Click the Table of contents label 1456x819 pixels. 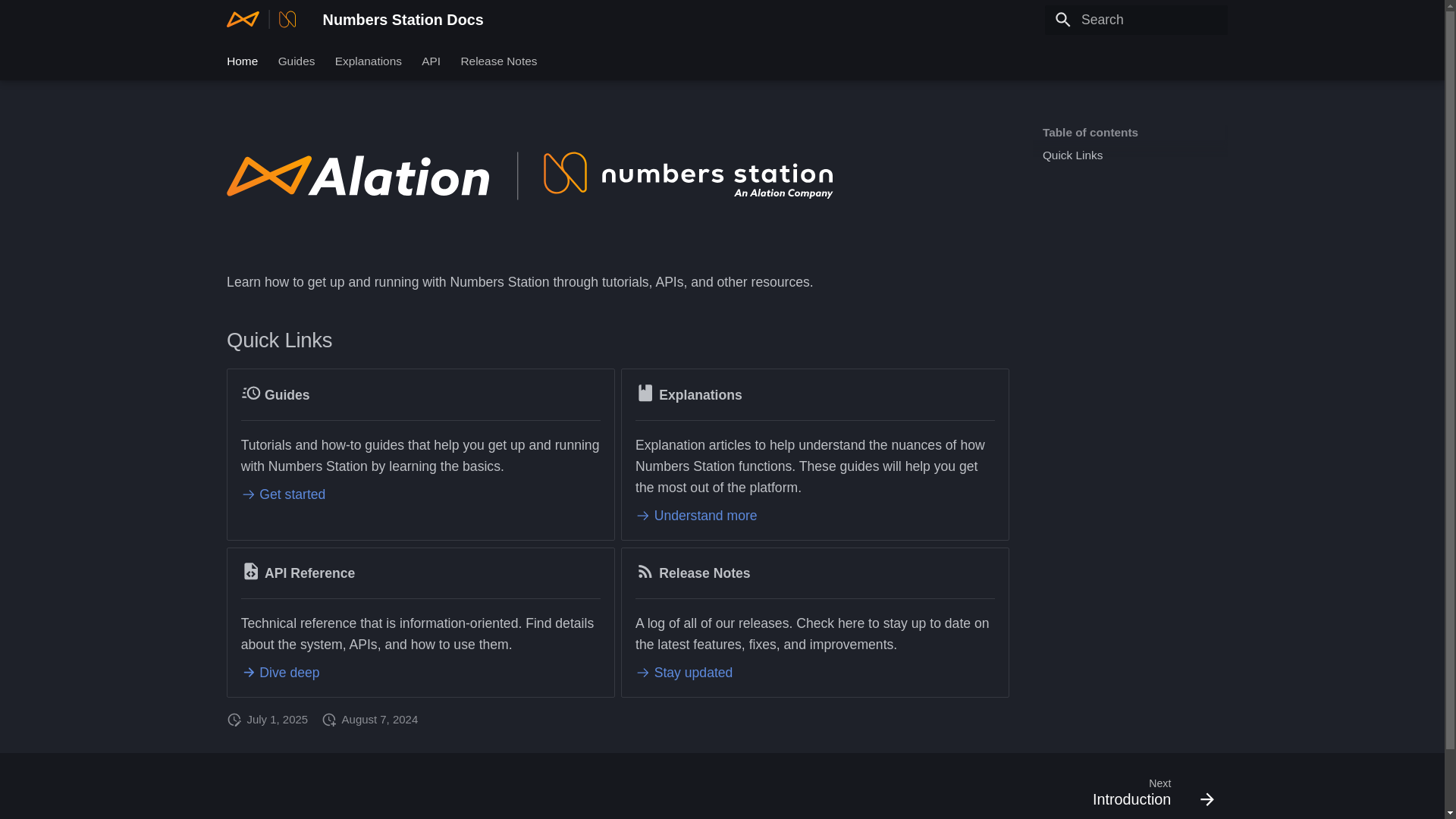tap(1090, 133)
